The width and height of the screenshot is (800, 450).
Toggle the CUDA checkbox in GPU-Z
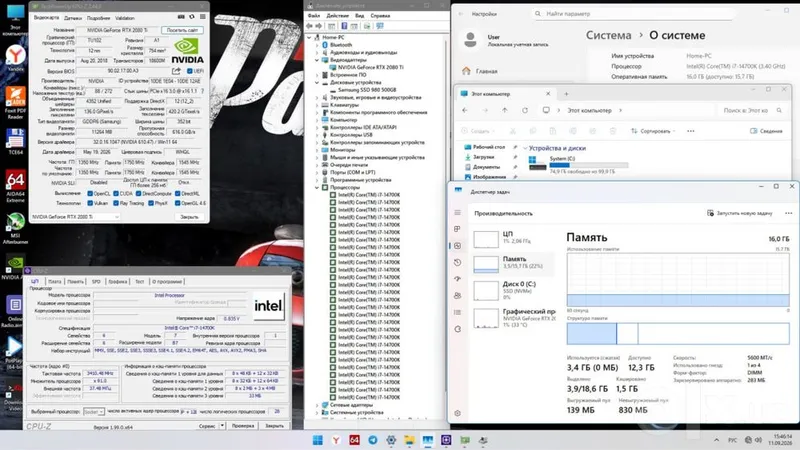click(x=116, y=193)
